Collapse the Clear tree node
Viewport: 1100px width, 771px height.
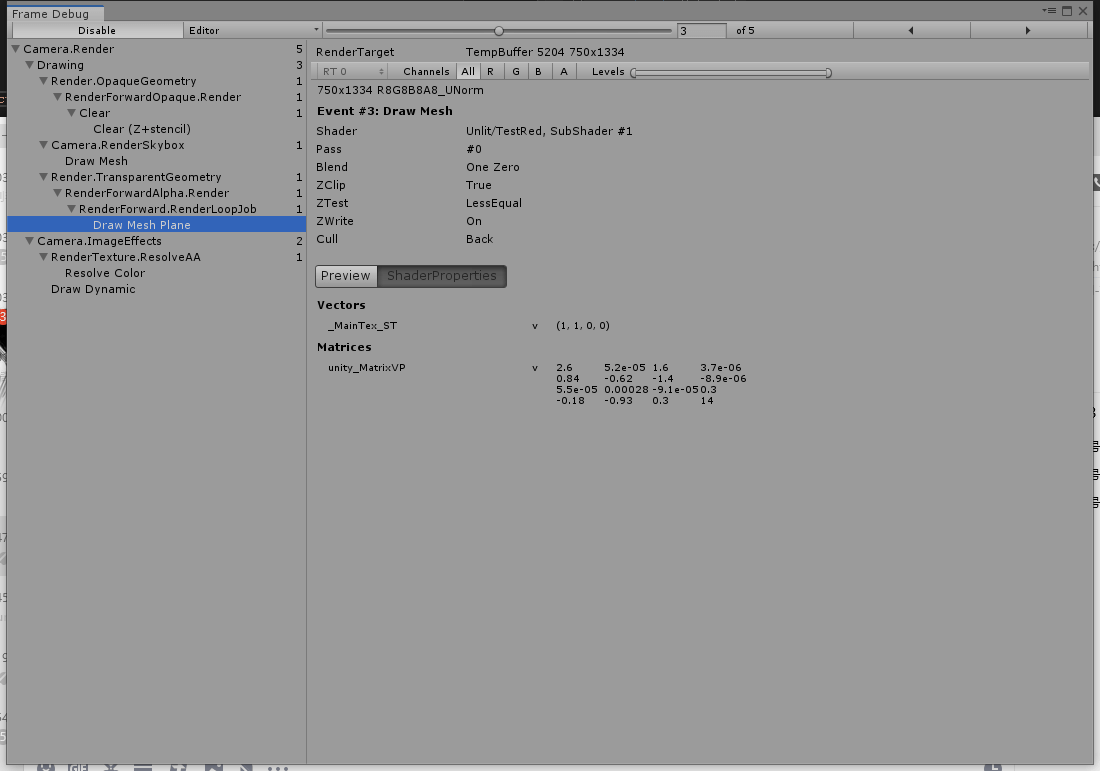tap(72, 113)
